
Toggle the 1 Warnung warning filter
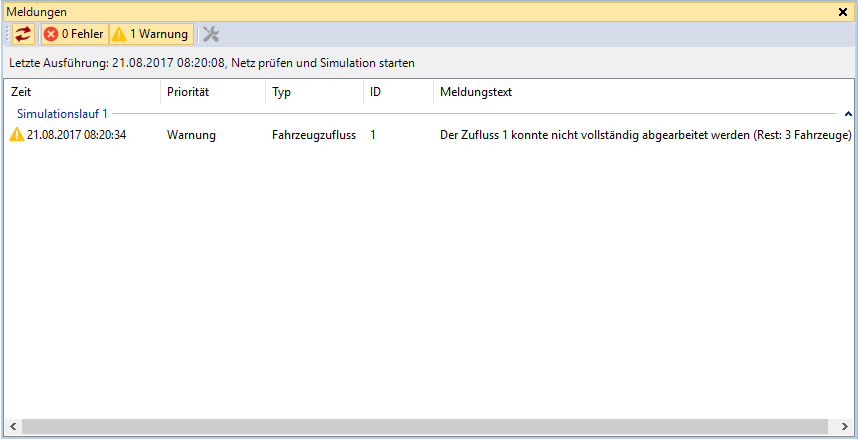(x=150, y=34)
